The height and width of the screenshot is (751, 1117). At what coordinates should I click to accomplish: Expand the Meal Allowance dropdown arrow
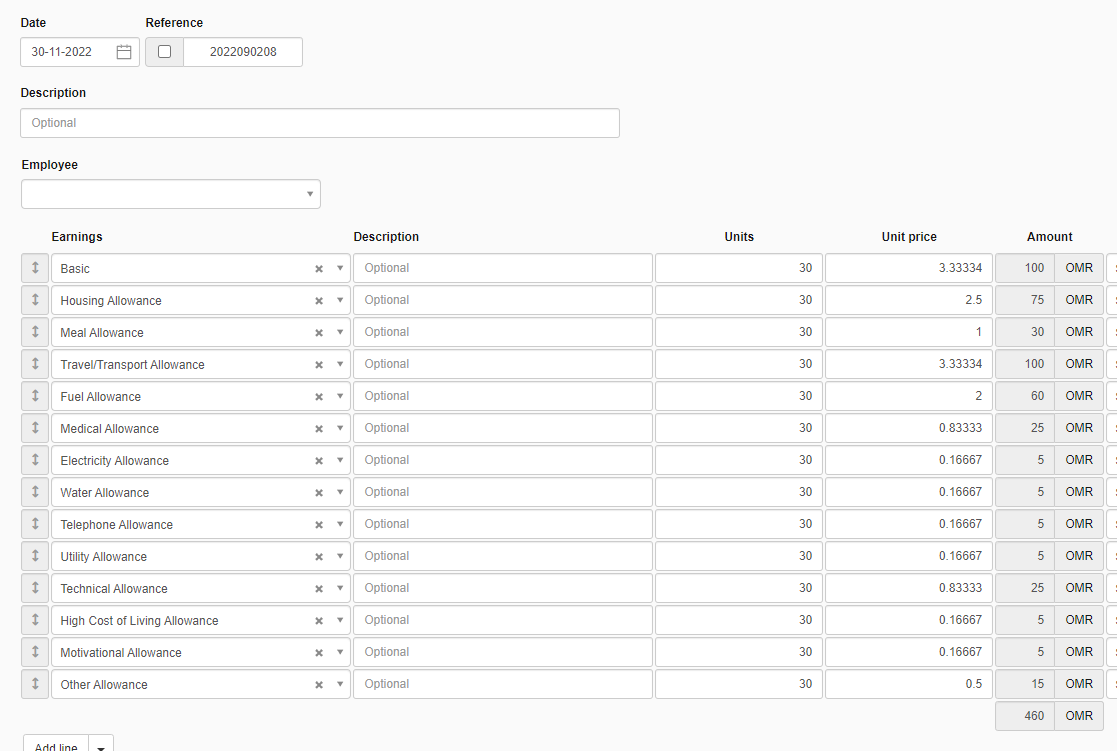coord(340,333)
